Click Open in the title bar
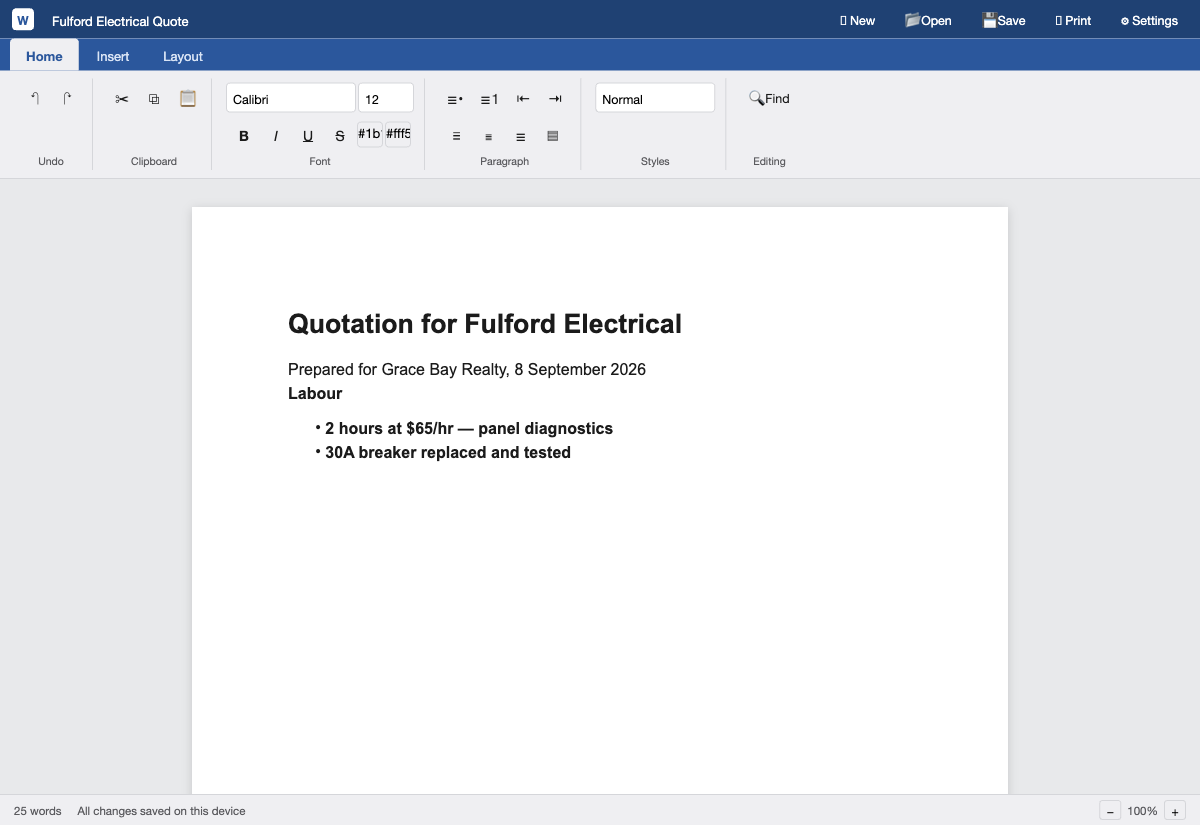1200x825 pixels. (928, 20)
